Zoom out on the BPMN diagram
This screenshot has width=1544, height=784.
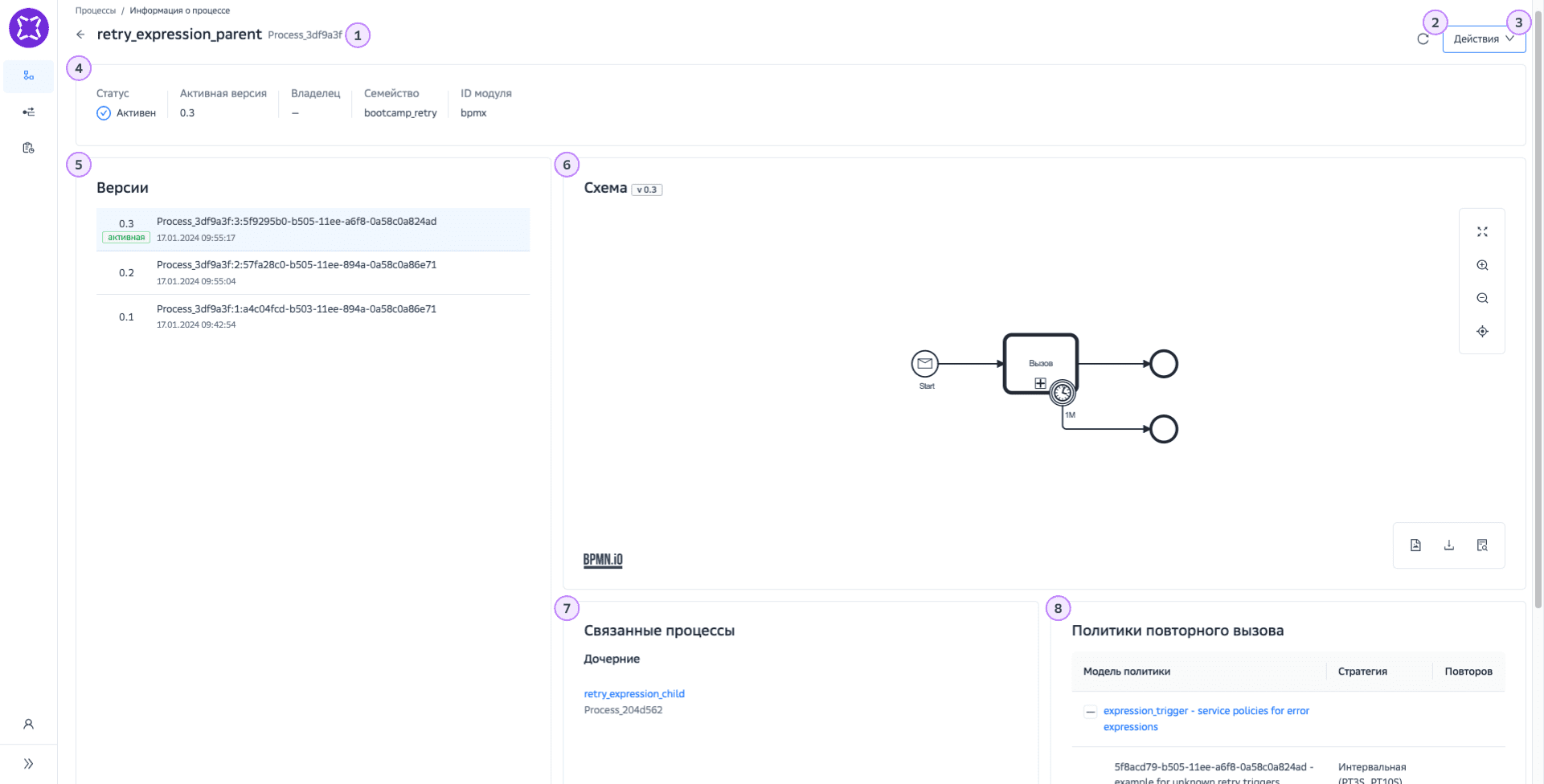coord(1483,298)
